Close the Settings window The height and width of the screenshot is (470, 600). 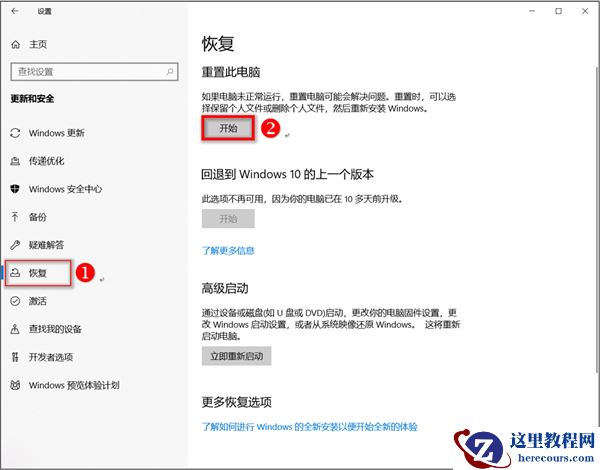585,11
